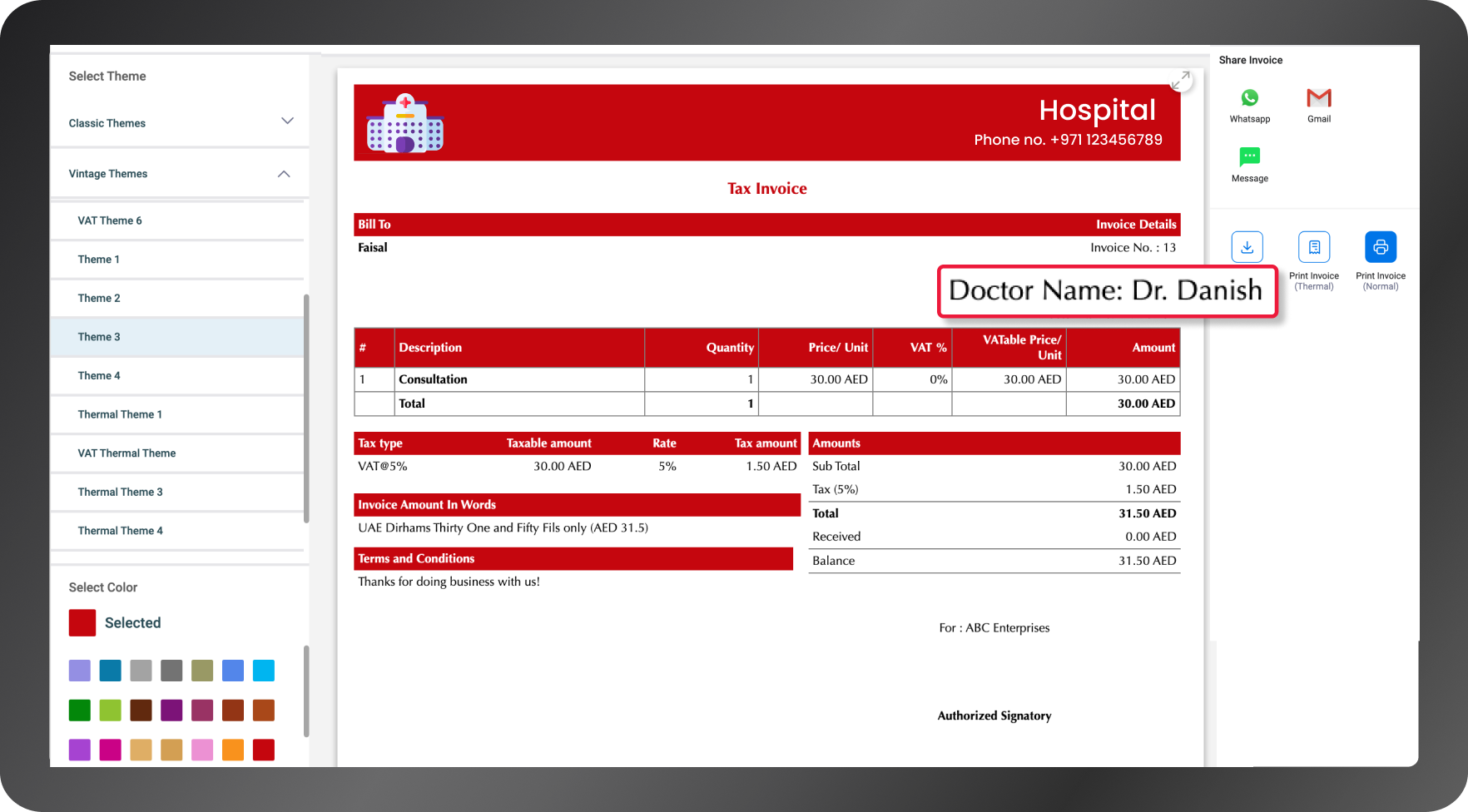Click the phone number +971 123456789
The width and height of the screenshot is (1468, 812).
coord(1106,140)
